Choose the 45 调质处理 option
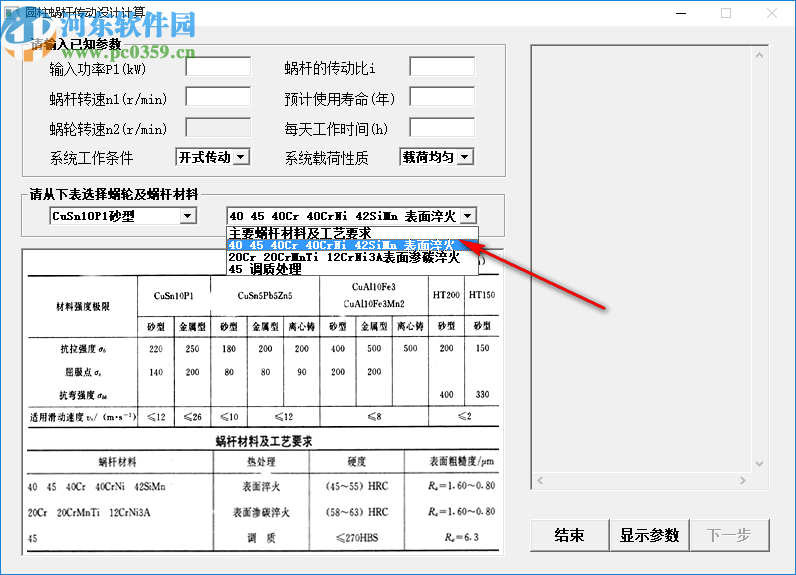Image resolution: width=796 pixels, height=575 pixels. [x=352, y=269]
